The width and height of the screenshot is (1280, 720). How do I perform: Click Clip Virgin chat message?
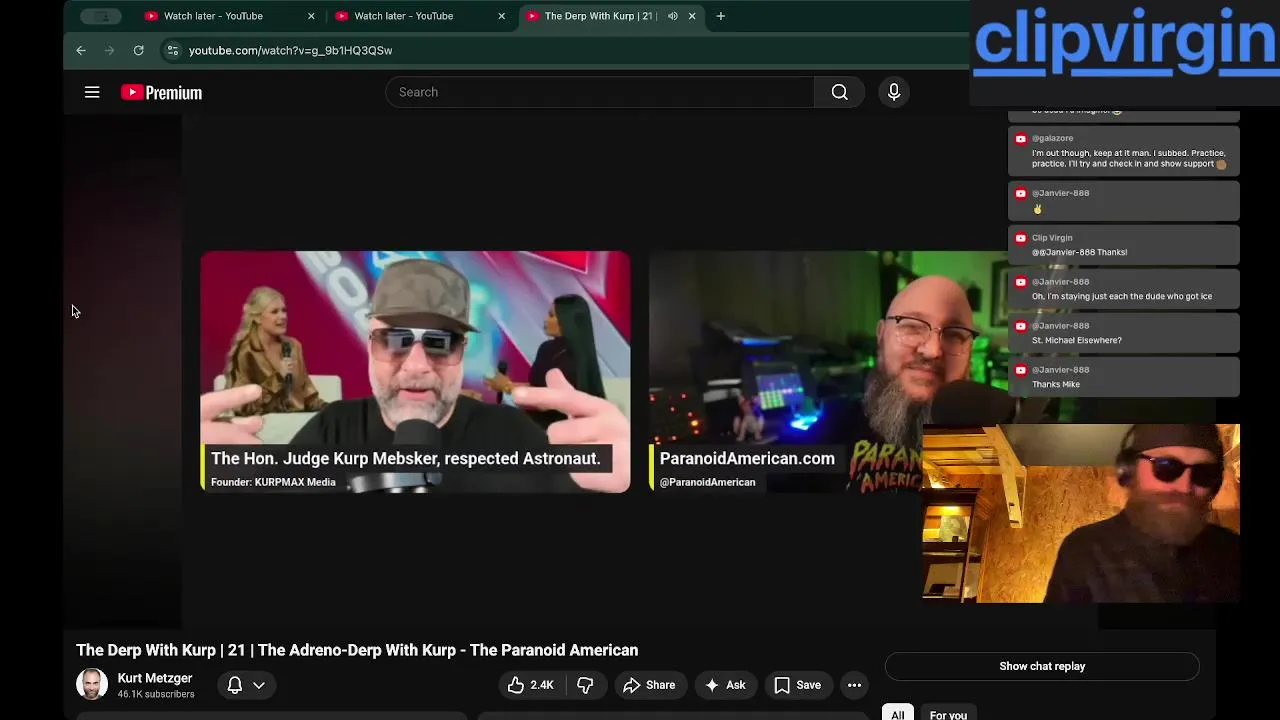click(x=1124, y=245)
